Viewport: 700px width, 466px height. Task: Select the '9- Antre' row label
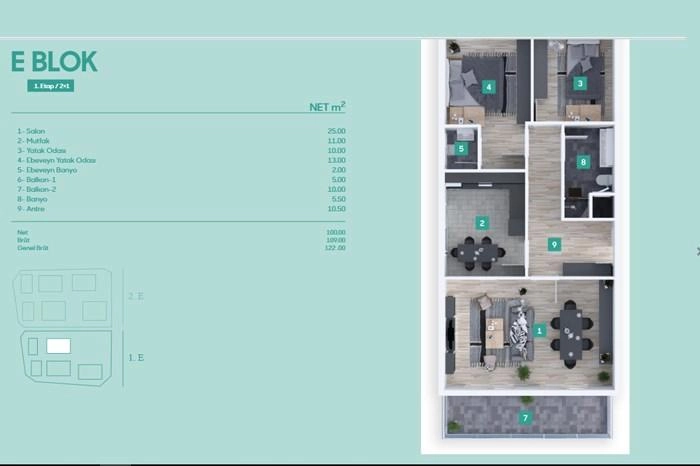tap(31, 209)
